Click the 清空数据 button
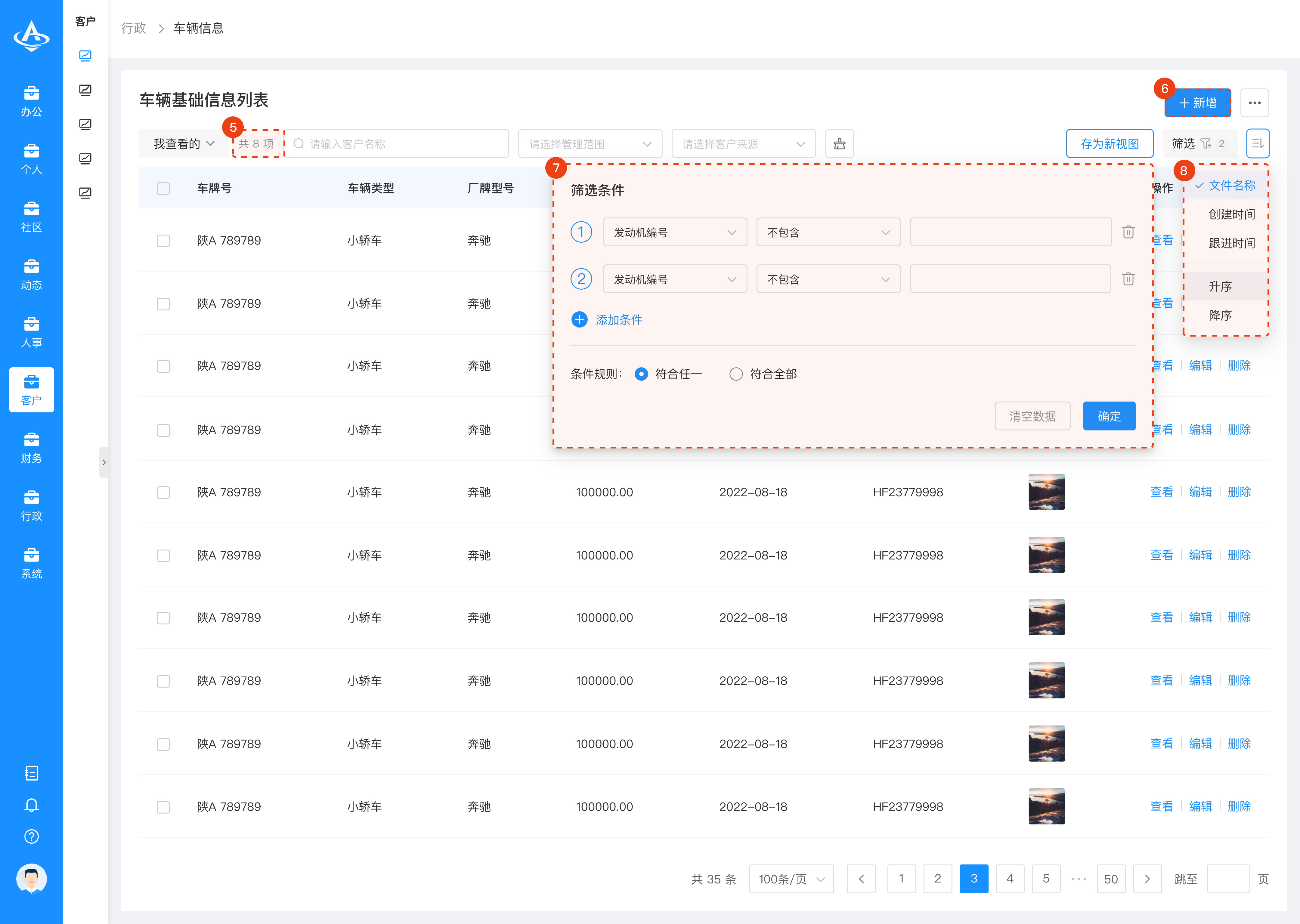Image resolution: width=1300 pixels, height=924 pixels. tap(1032, 416)
